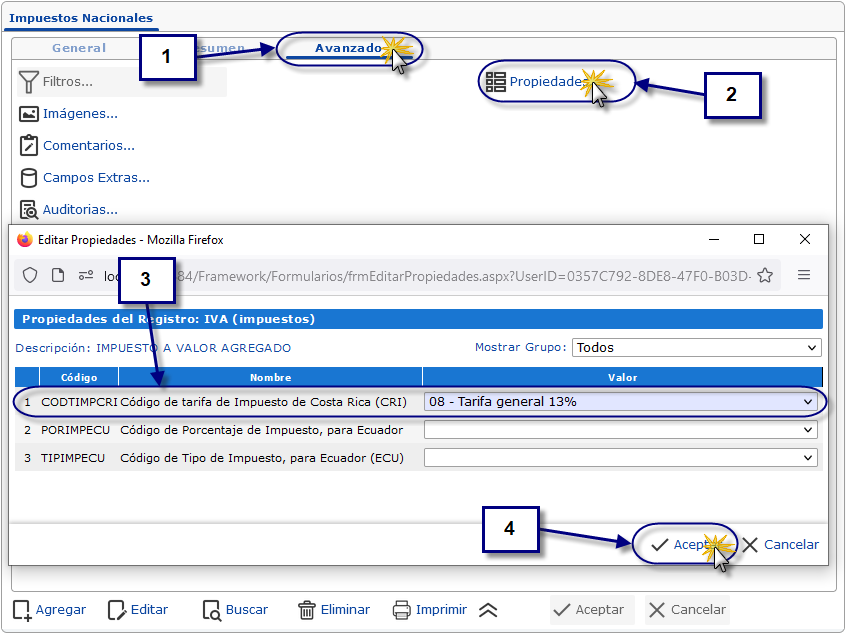Close the Editar Propiedades window

pos(804,239)
